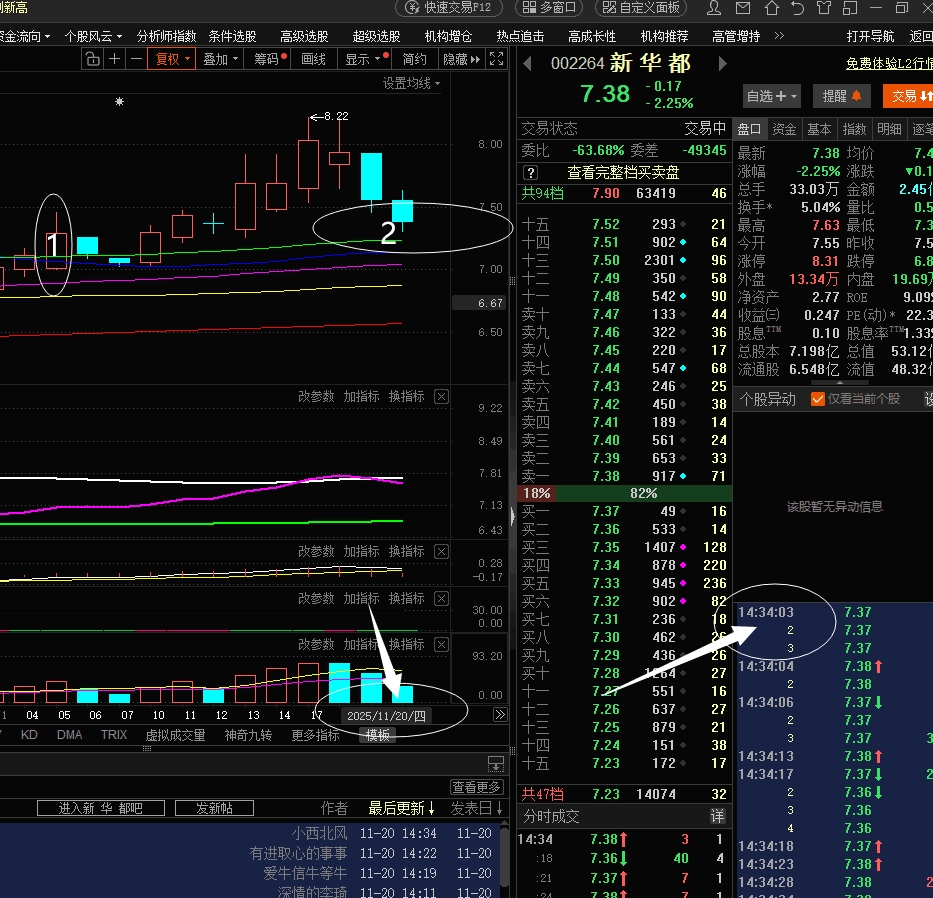Viewport: 933px width, 898px height.
Task: Close the indicator panel next to 30.00 scale
Action: 442,599
